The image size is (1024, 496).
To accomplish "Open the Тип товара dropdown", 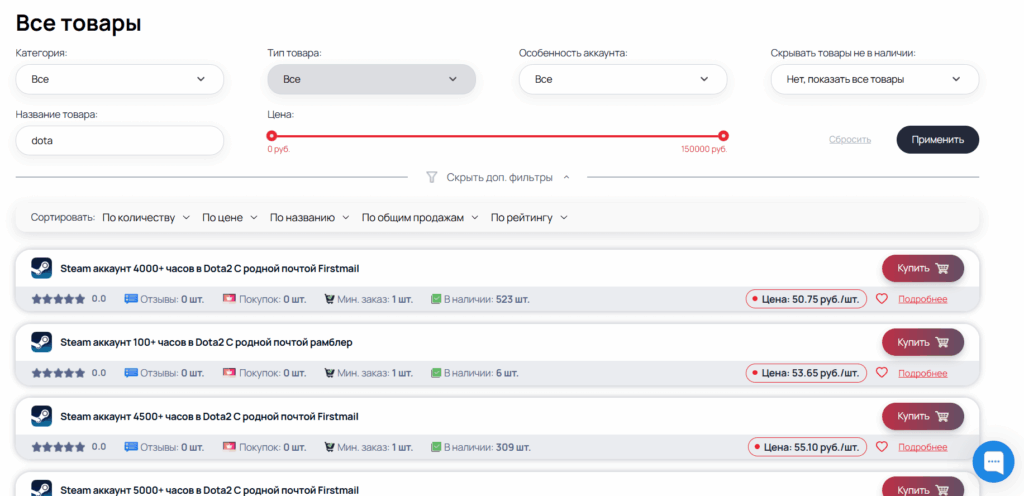I will (372, 79).
